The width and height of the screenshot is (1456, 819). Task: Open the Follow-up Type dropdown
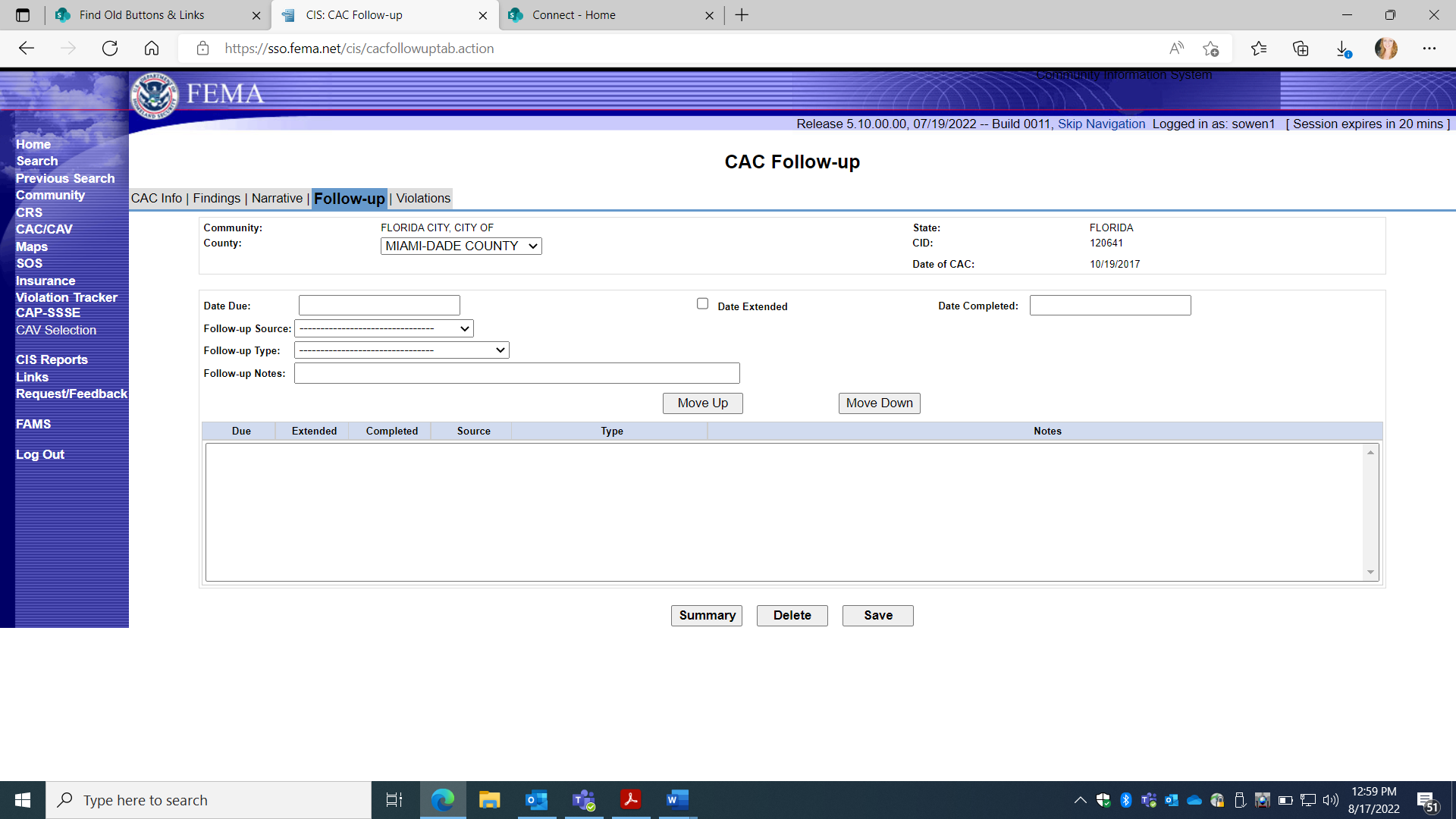(x=401, y=350)
